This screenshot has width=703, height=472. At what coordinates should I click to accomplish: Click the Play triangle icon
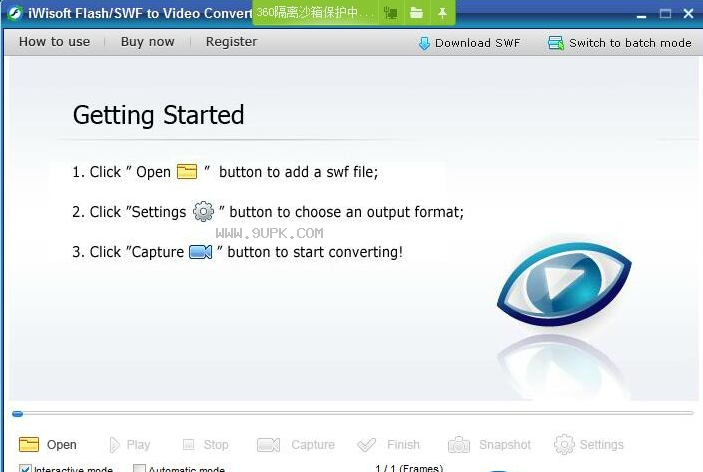[x=115, y=445]
